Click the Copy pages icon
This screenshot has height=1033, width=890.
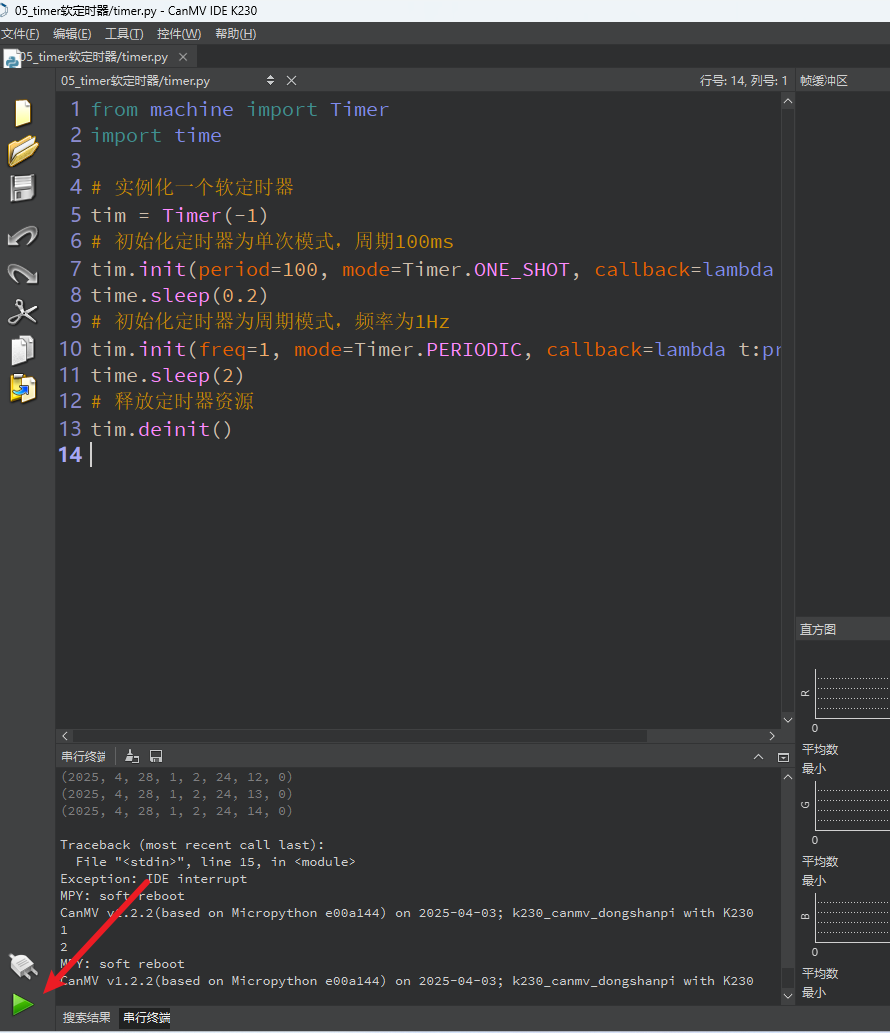(23, 350)
